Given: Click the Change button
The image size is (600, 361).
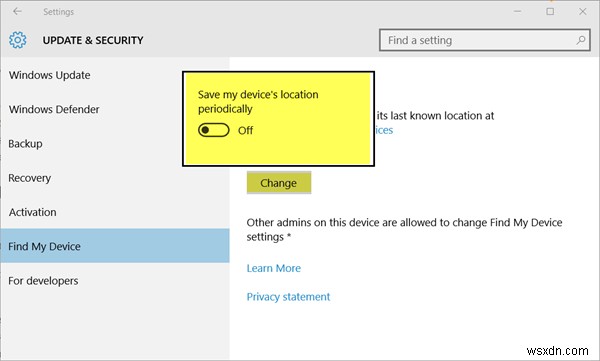Looking at the screenshot, I should pyautogui.click(x=279, y=183).
